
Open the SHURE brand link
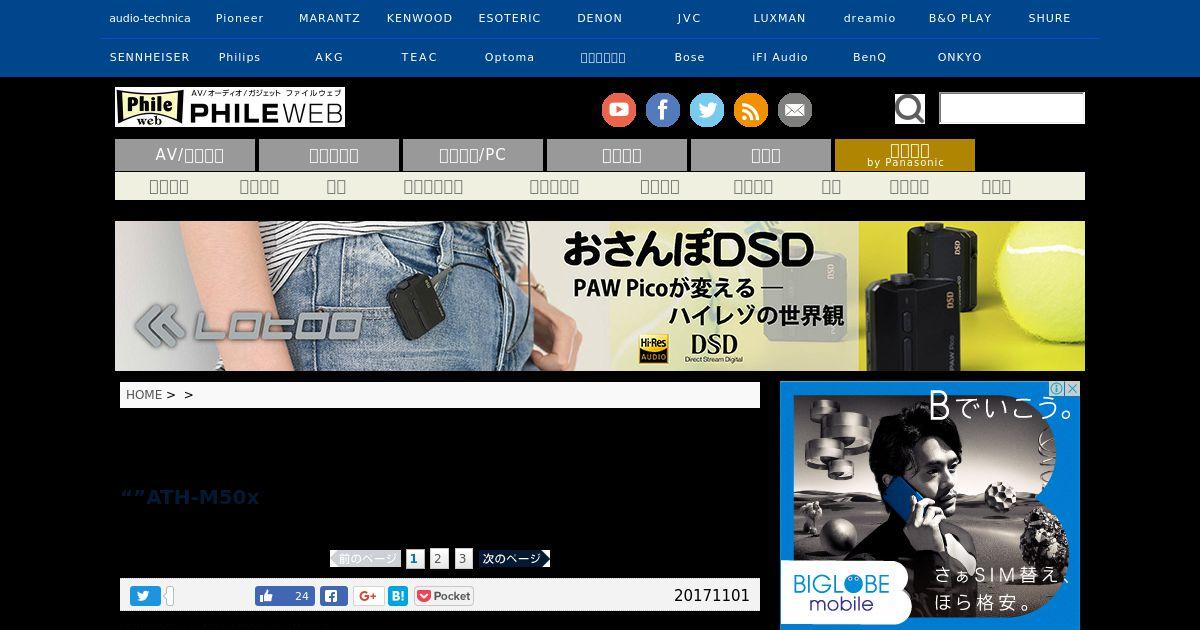(x=1050, y=19)
